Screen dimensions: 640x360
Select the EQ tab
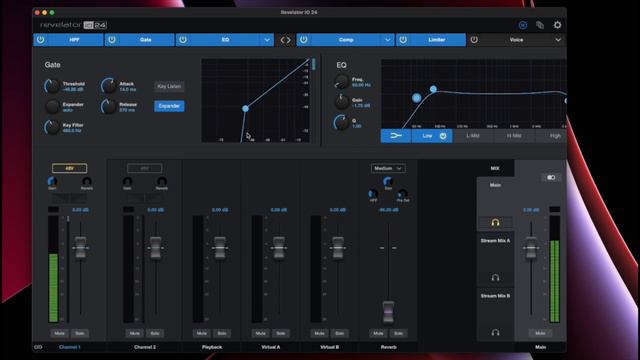(225, 40)
